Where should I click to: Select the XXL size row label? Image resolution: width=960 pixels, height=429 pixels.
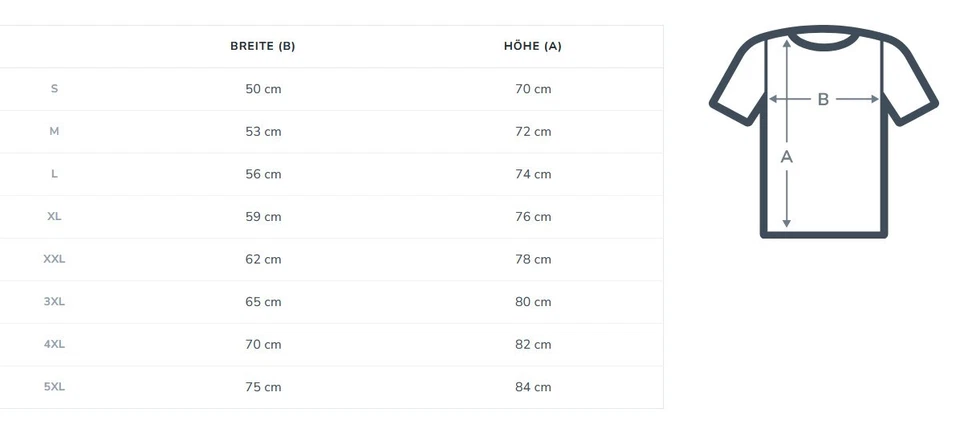pyautogui.click(x=54, y=259)
